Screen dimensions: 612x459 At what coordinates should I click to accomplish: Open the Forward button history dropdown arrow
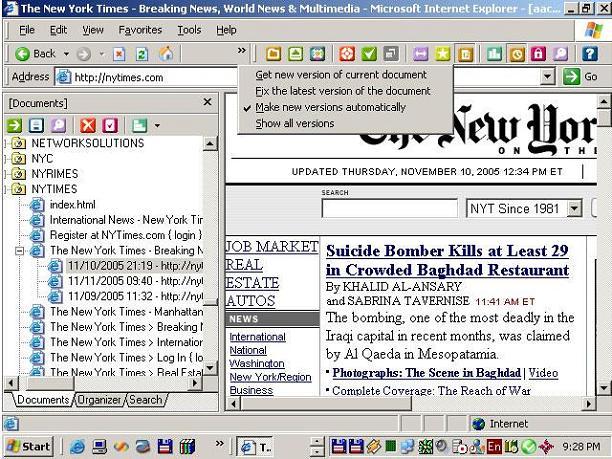click(101, 54)
